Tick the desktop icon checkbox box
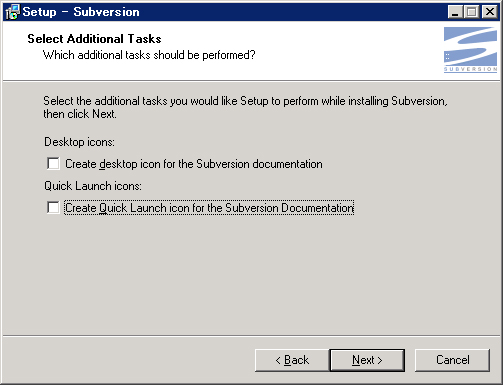The height and width of the screenshot is (385, 503). pos(53,164)
